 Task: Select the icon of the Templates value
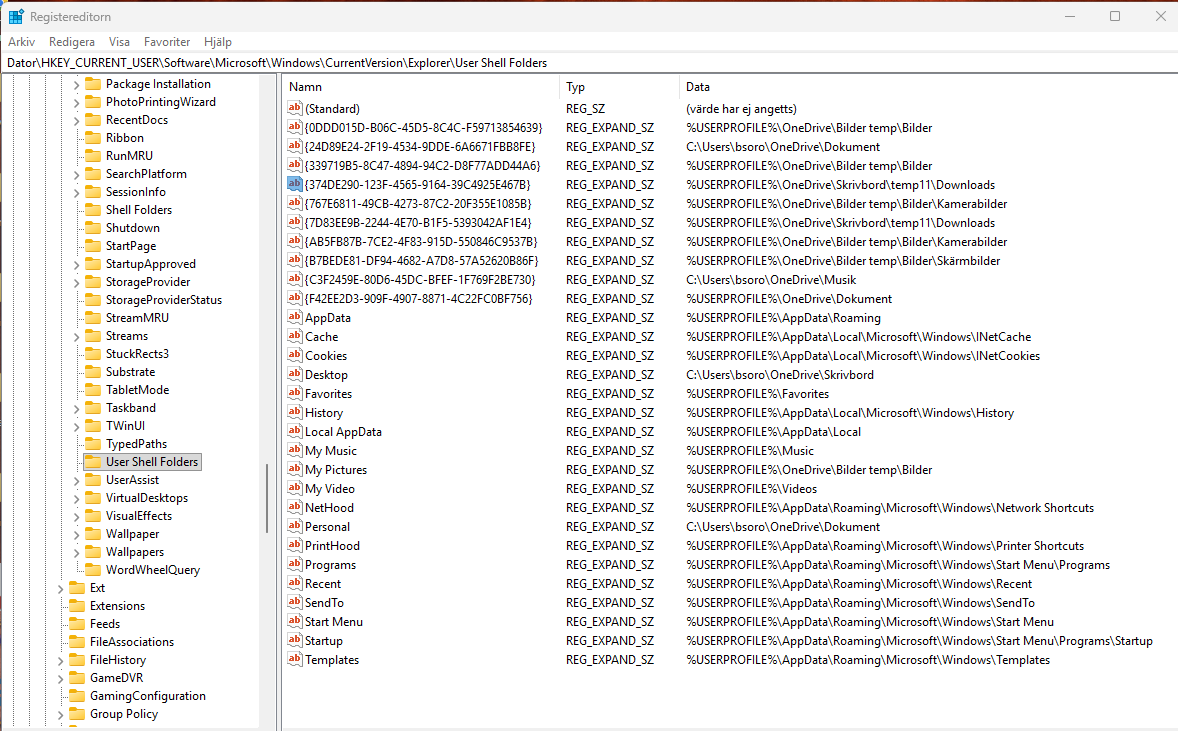(294, 659)
